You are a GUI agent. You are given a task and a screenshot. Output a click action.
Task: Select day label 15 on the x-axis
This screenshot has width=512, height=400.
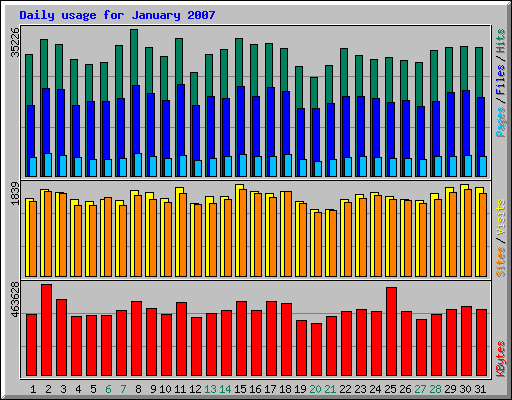coord(240,389)
